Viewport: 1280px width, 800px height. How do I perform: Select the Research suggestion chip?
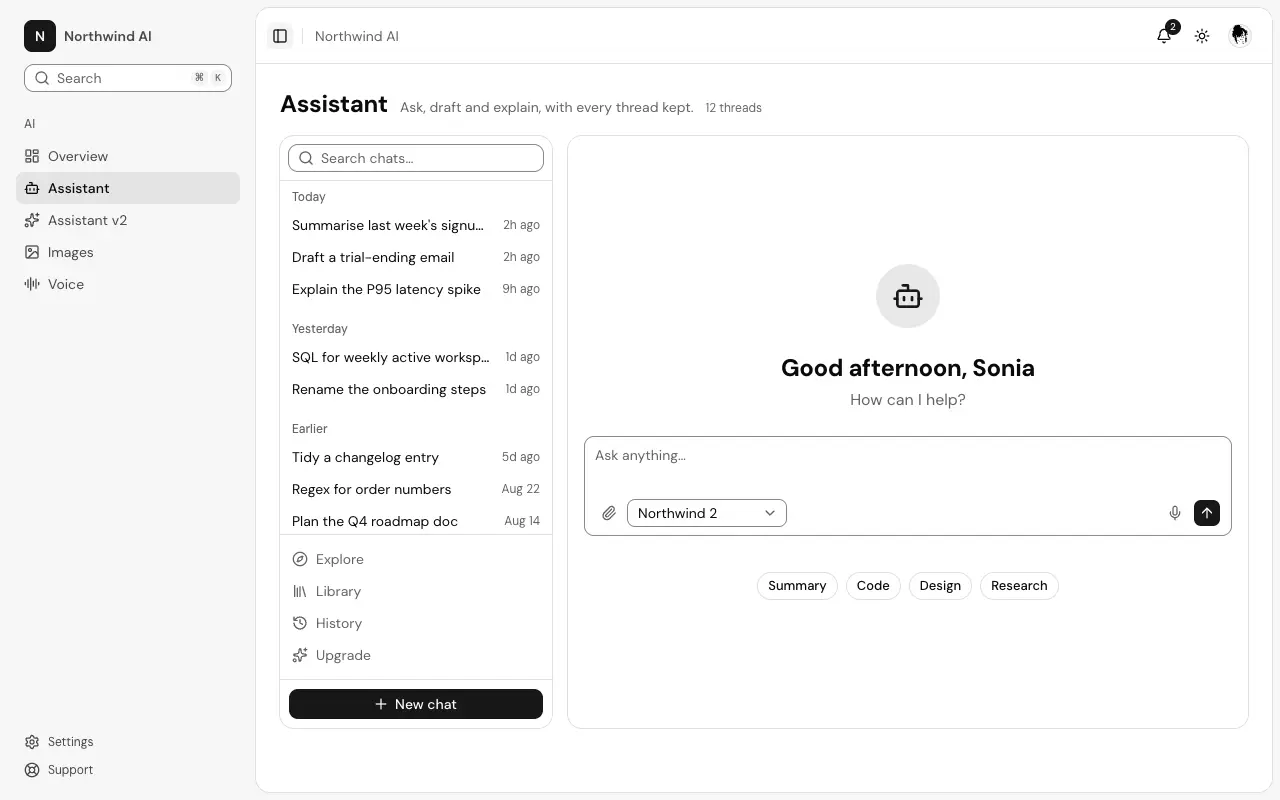1019,586
